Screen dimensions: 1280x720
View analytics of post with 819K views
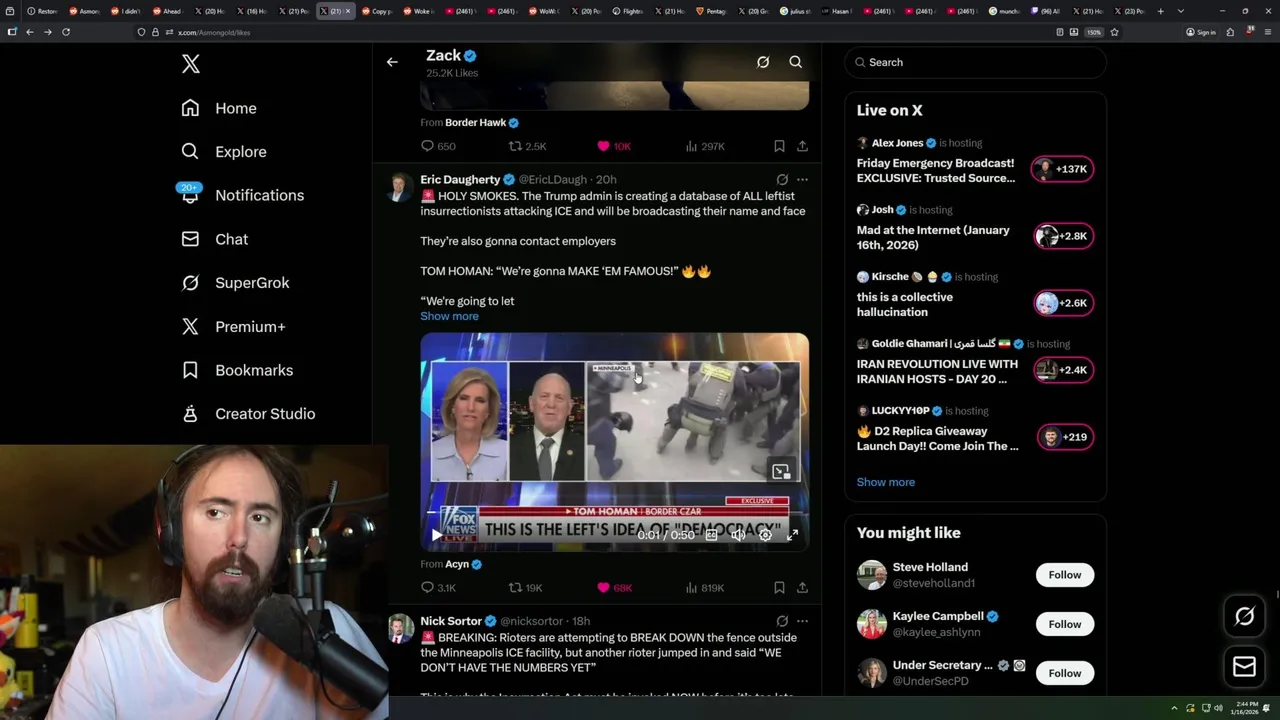pos(705,588)
